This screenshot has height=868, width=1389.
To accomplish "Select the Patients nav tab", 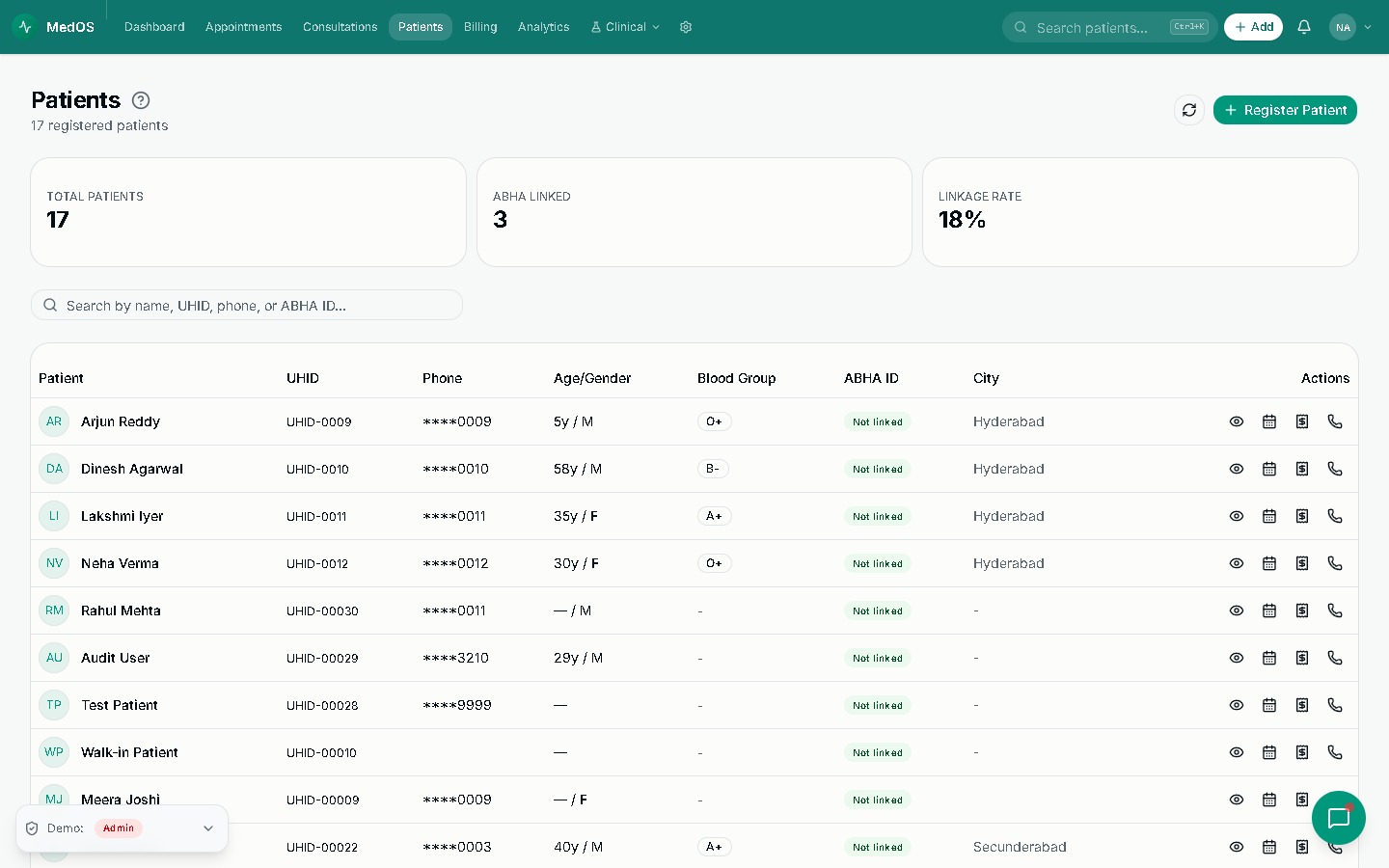I will tap(421, 27).
